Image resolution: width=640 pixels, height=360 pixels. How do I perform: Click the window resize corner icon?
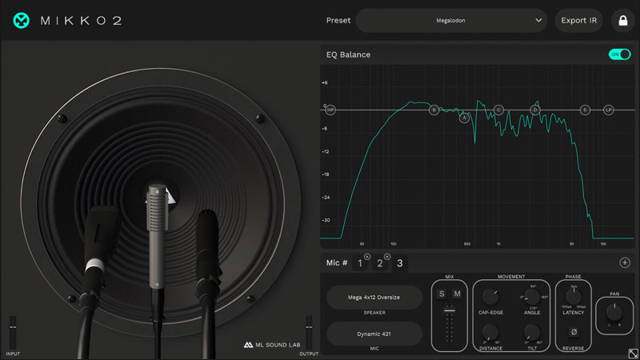pyautogui.click(x=633, y=353)
